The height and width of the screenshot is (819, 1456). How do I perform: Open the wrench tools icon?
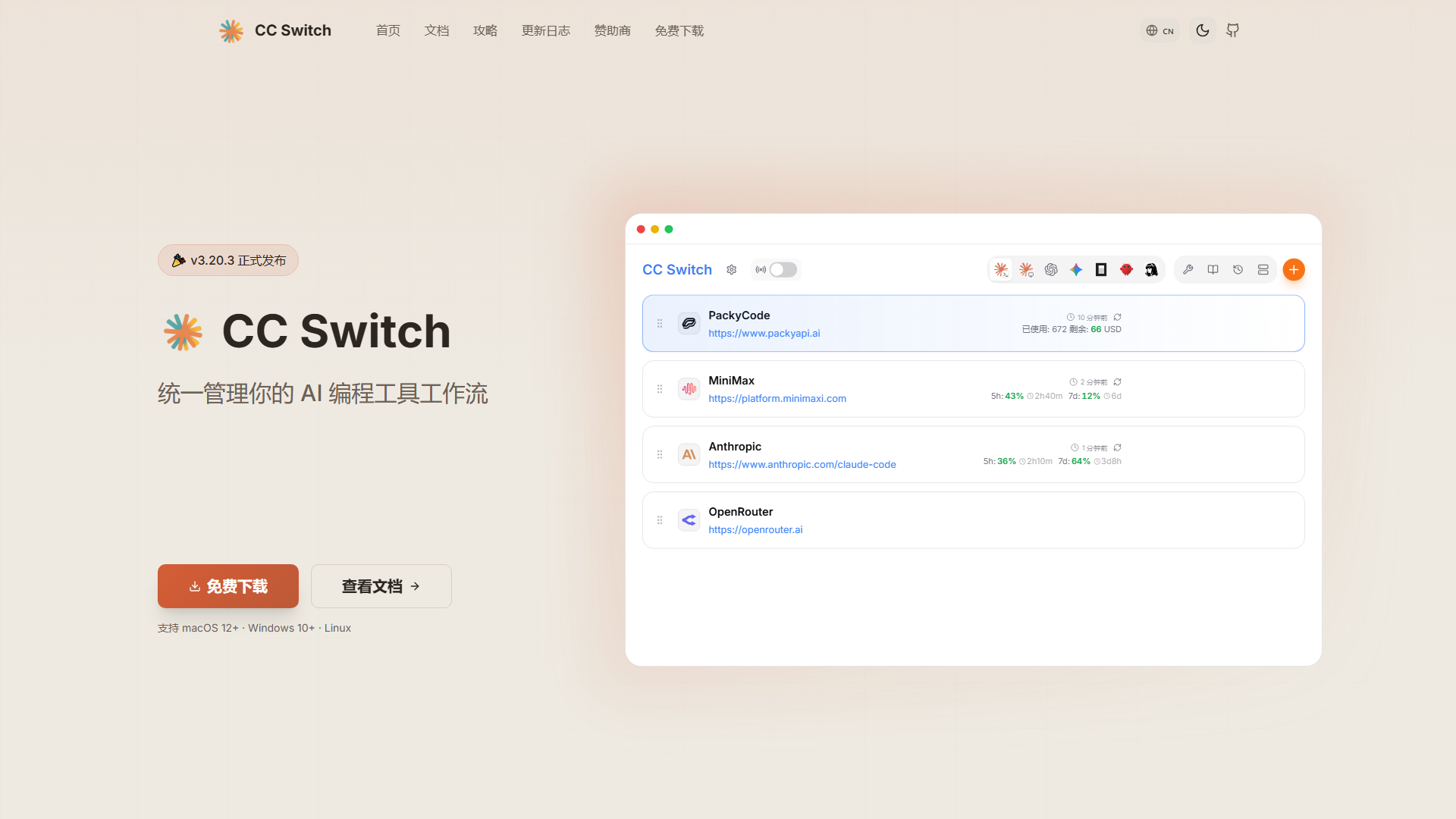1188,270
